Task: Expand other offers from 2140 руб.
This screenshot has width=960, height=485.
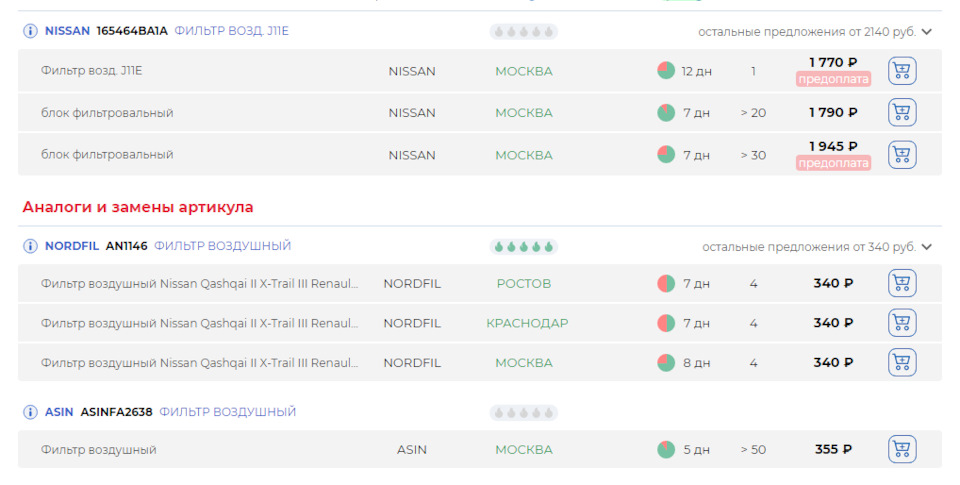Action: pyautogui.click(x=815, y=32)
